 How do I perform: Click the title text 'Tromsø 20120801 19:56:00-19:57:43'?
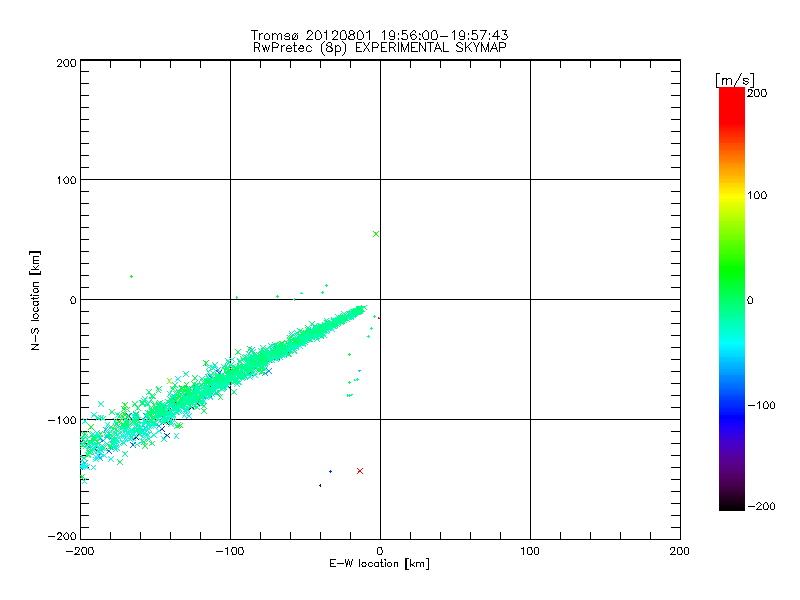(379, 35)
